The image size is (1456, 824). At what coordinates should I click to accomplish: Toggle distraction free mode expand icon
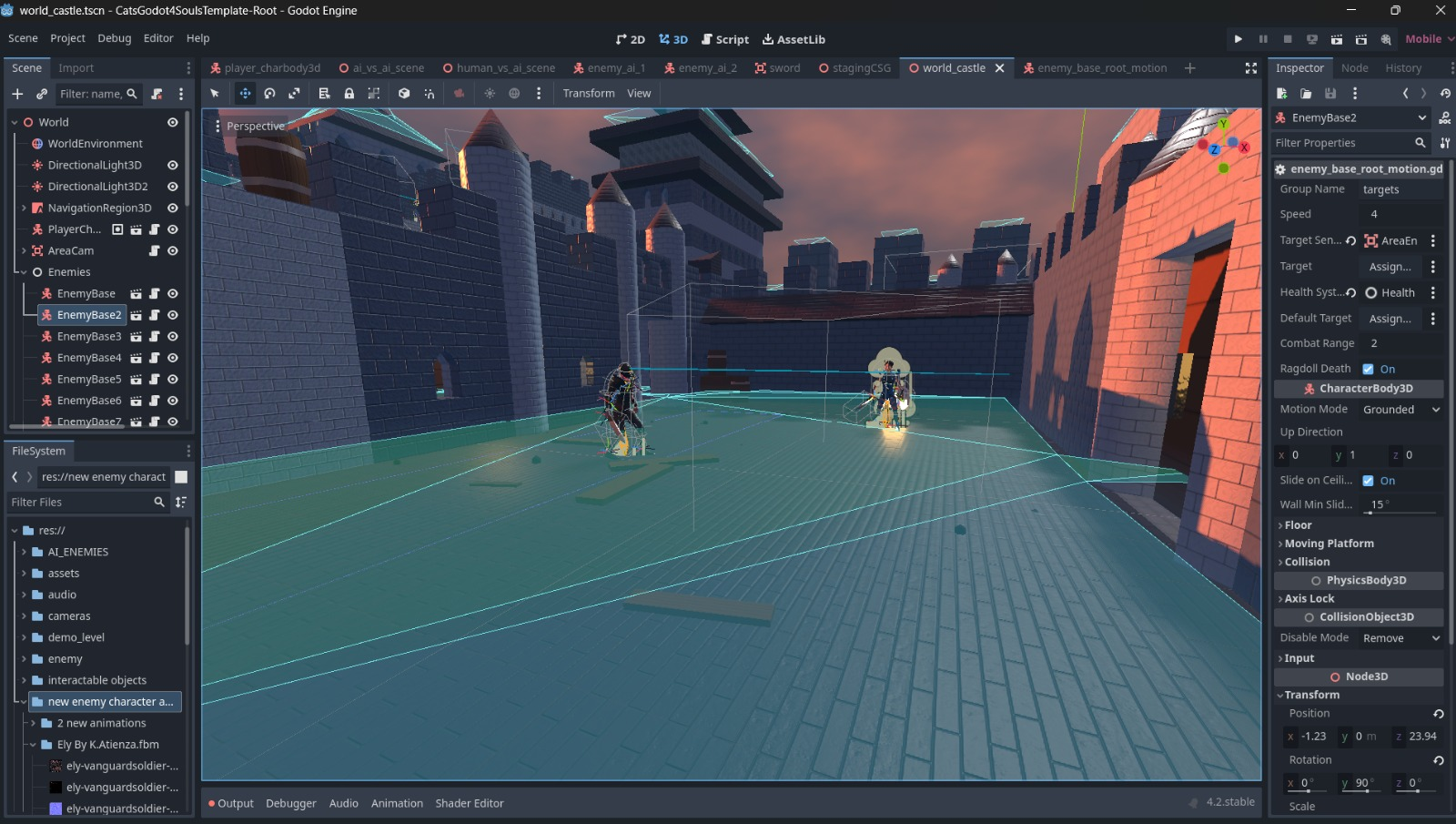click(x=1251, y=68)
